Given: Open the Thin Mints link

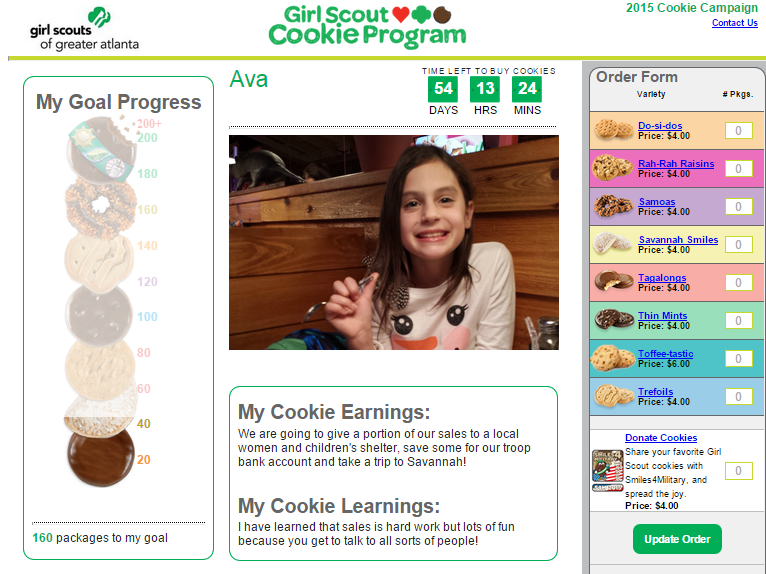Looking at the screenshot, I should point(662,316).
